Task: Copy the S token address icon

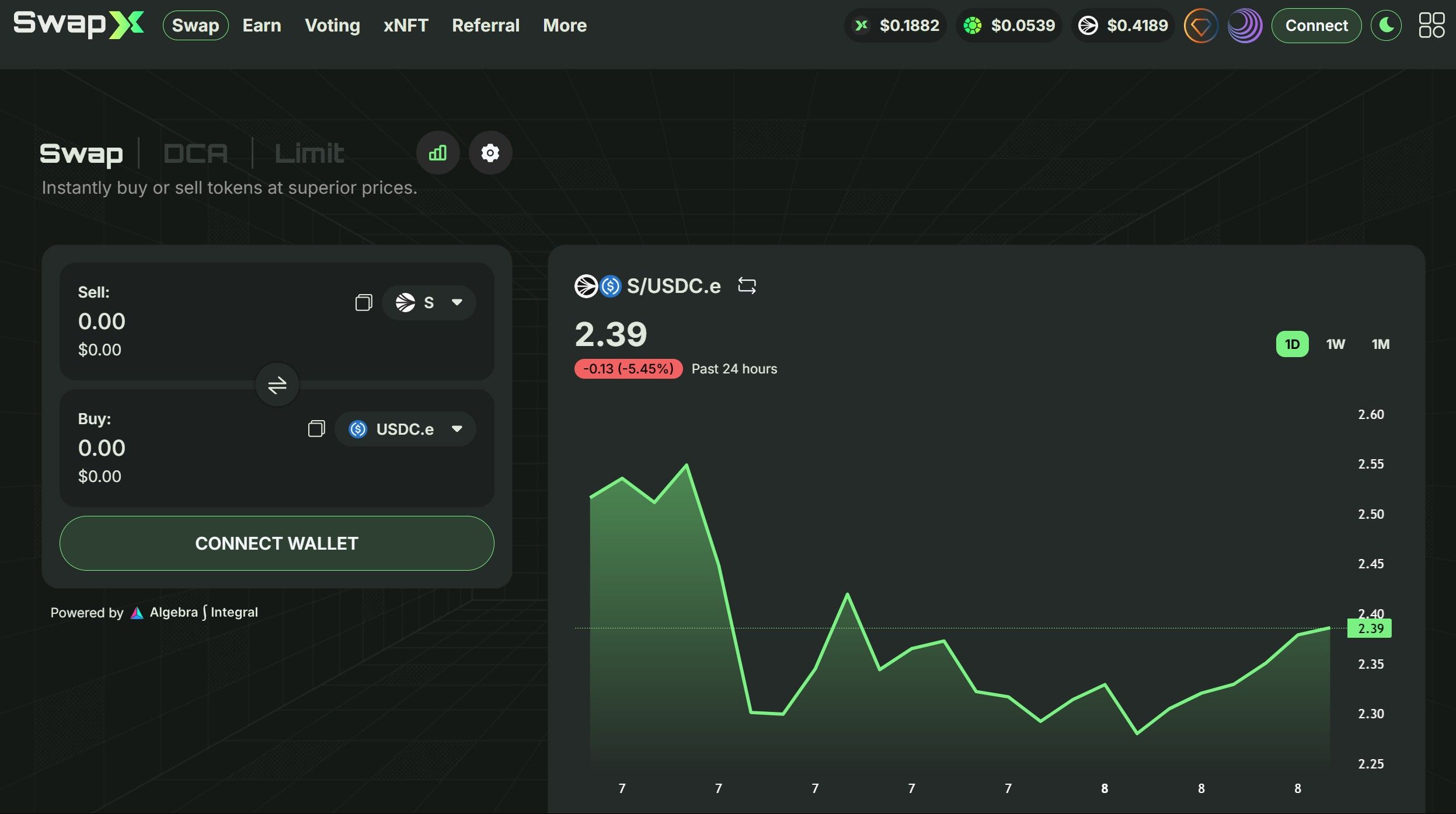Action: tap(363, 302)
